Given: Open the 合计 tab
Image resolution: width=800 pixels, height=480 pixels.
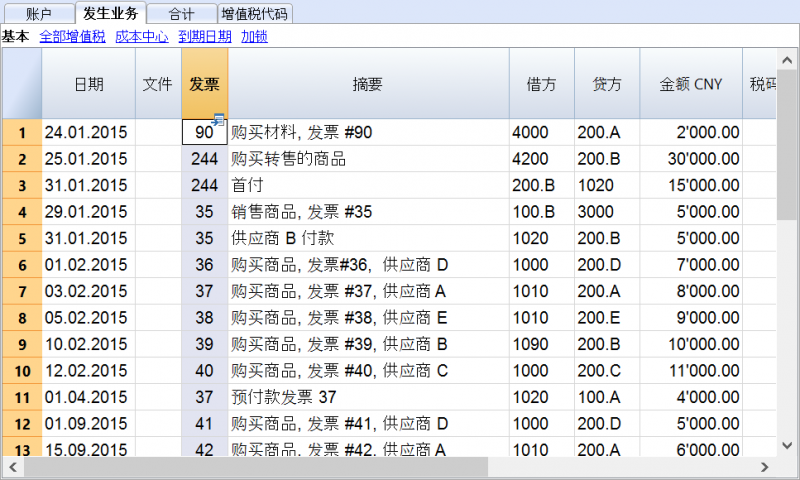Looking at the screenshot, I should pyautogui.click(x=182, y=14).
